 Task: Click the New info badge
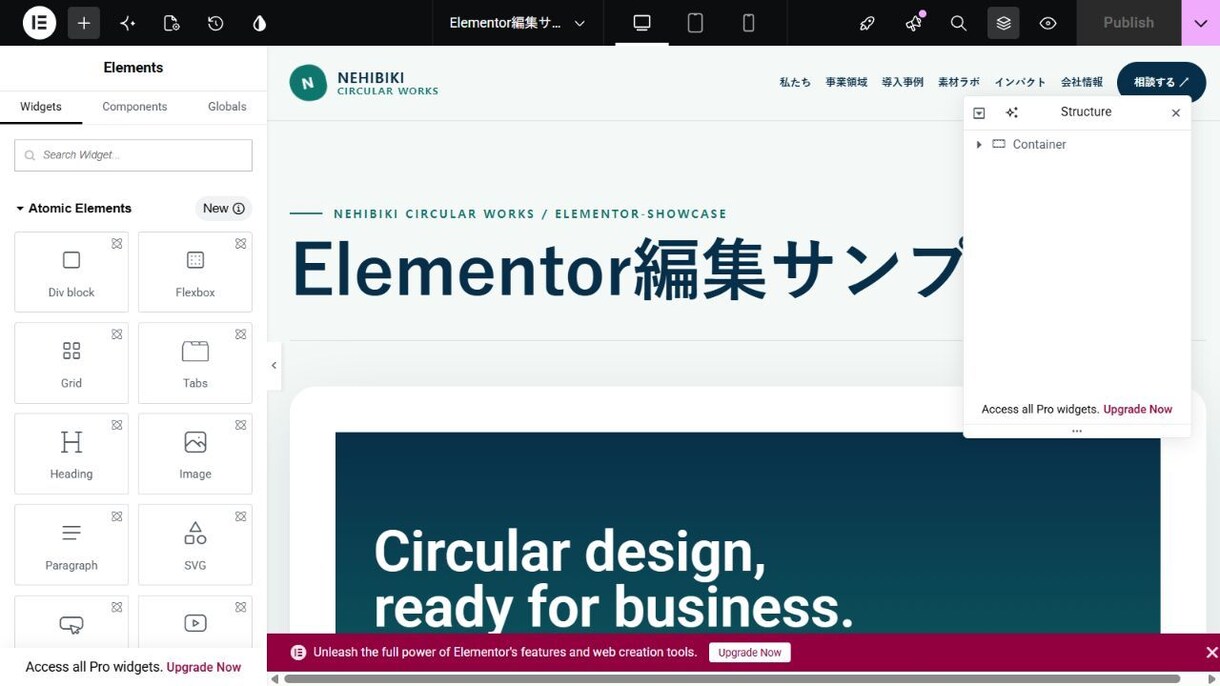point(223,208)
